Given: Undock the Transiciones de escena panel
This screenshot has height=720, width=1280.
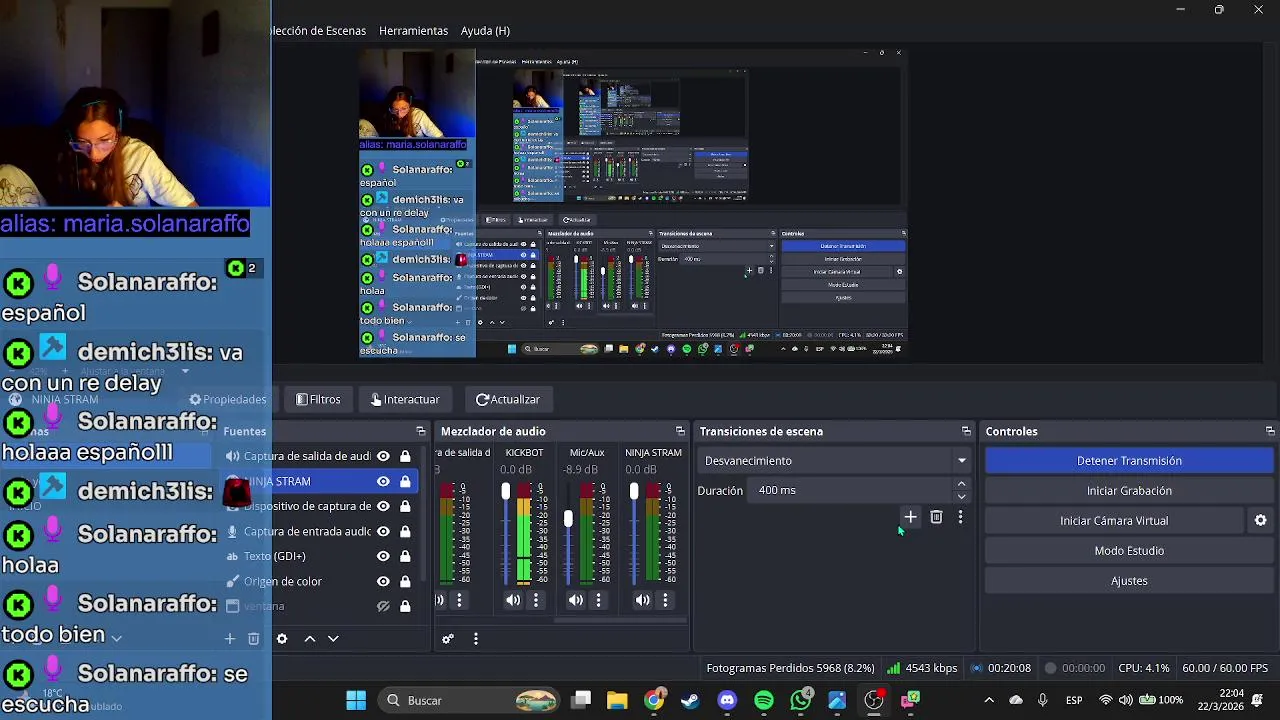Looking at the screenshot, I should click(966, 431).
